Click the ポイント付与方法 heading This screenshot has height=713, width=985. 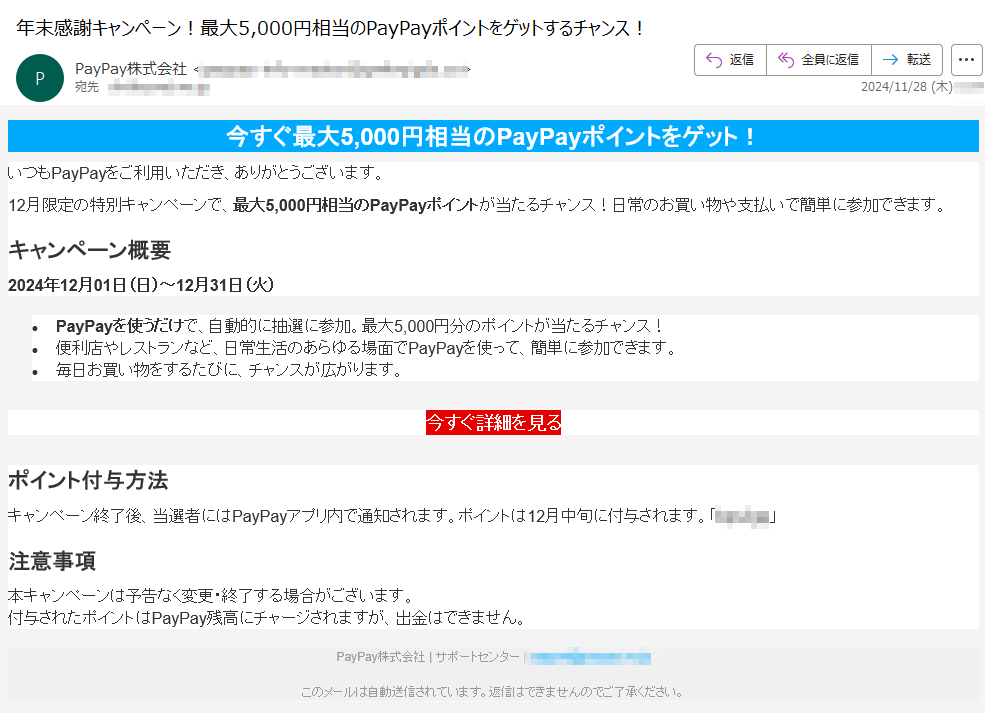[x=88, y=480]
